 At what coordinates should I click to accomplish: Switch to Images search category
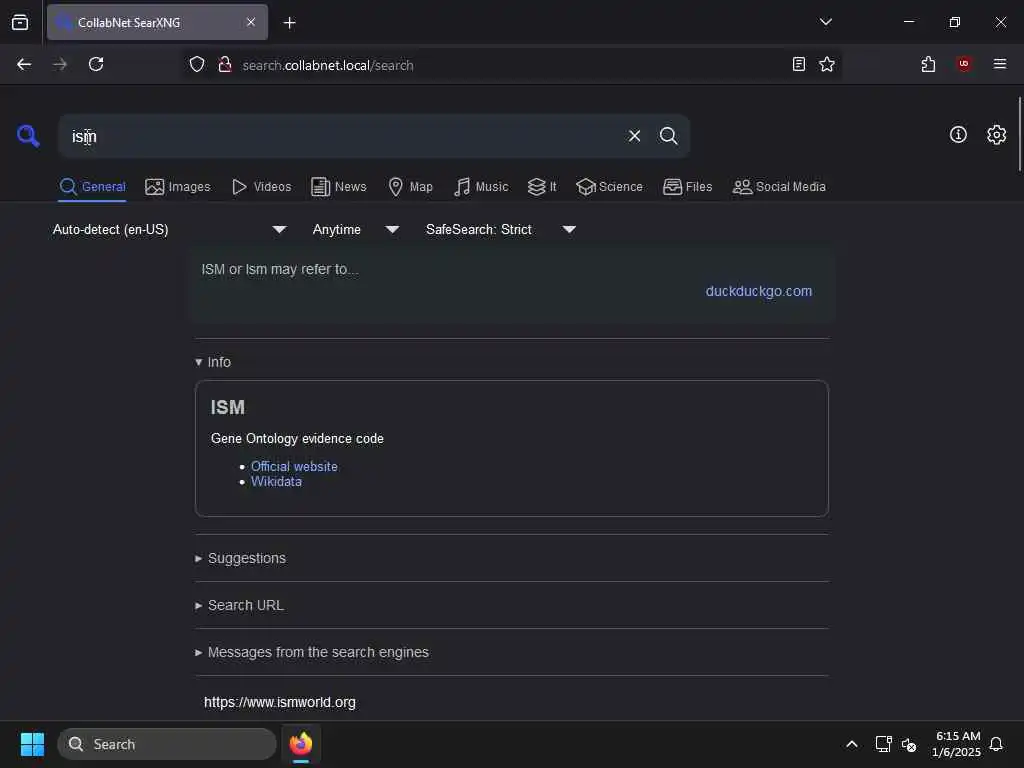point(178,187)
